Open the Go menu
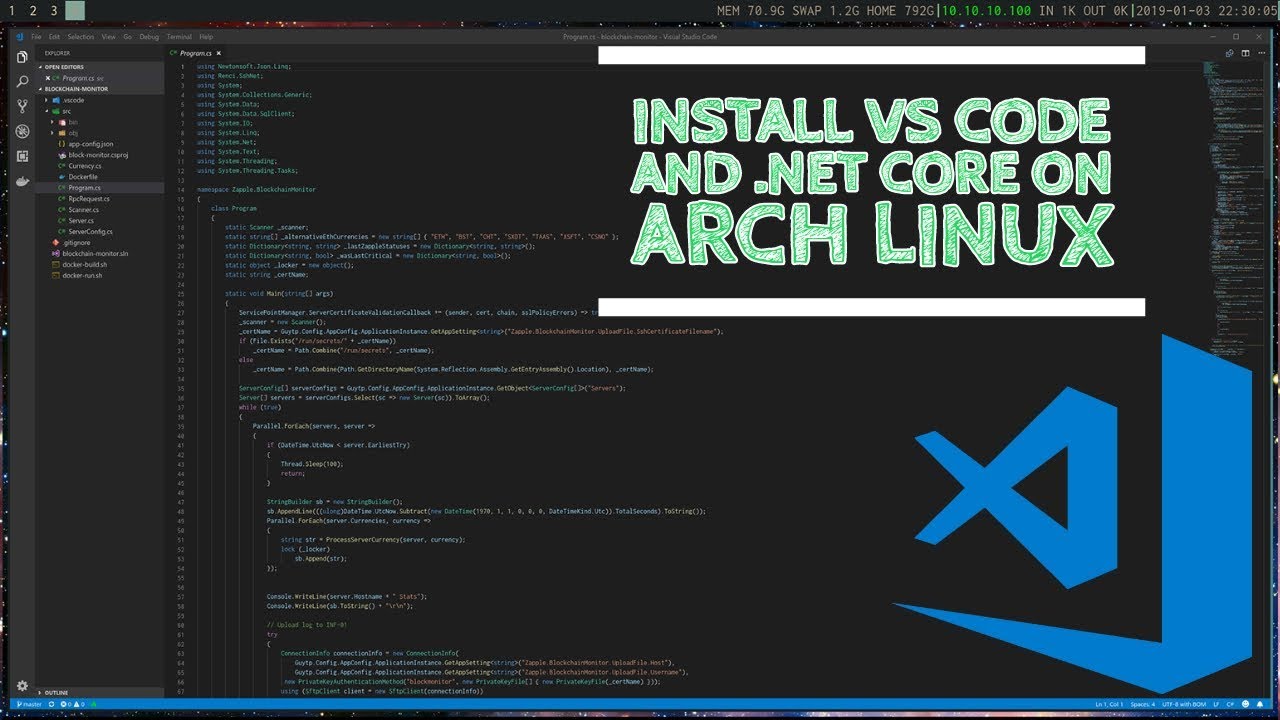Viewport: 1280px width, 720px height. 127,37
